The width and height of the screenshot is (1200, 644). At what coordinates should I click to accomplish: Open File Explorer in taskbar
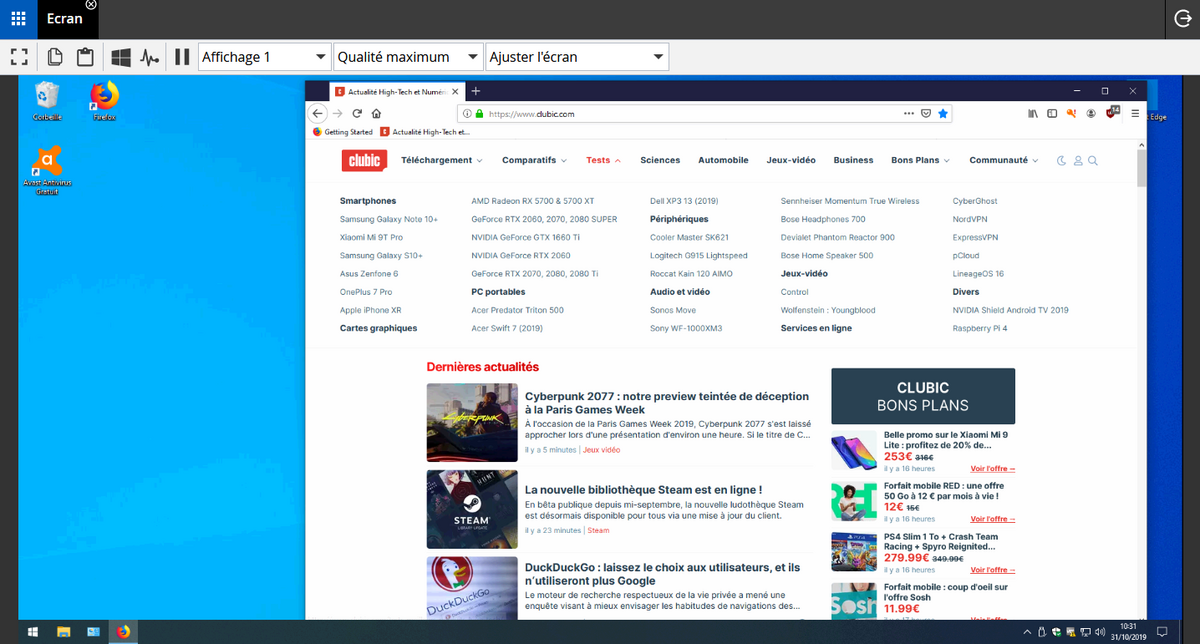(64, 632)
